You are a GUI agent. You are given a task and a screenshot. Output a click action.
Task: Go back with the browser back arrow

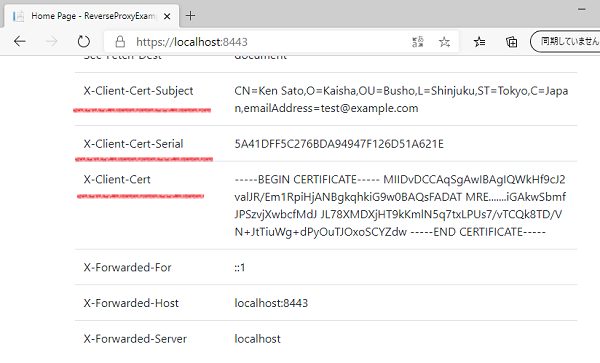[x=20, y=41]
